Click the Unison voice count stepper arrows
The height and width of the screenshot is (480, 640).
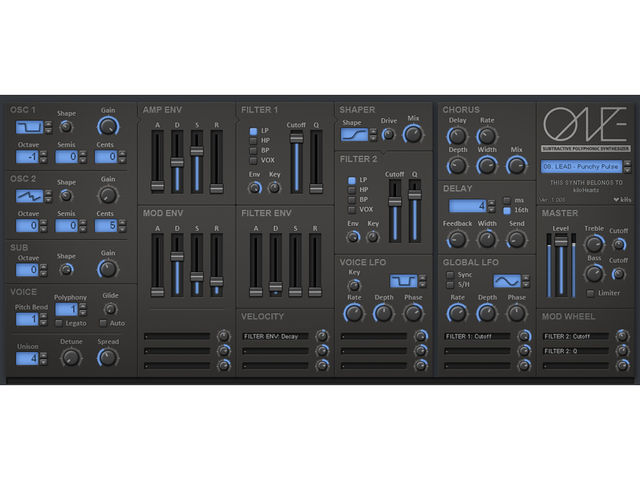point(43,359)
